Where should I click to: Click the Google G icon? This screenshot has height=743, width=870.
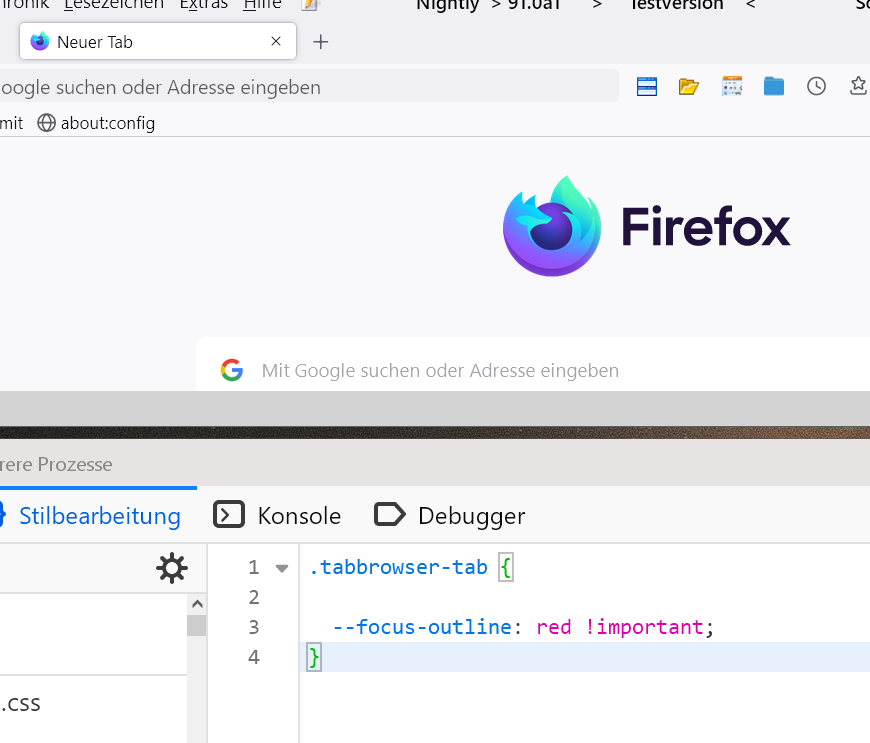point(232,370)
